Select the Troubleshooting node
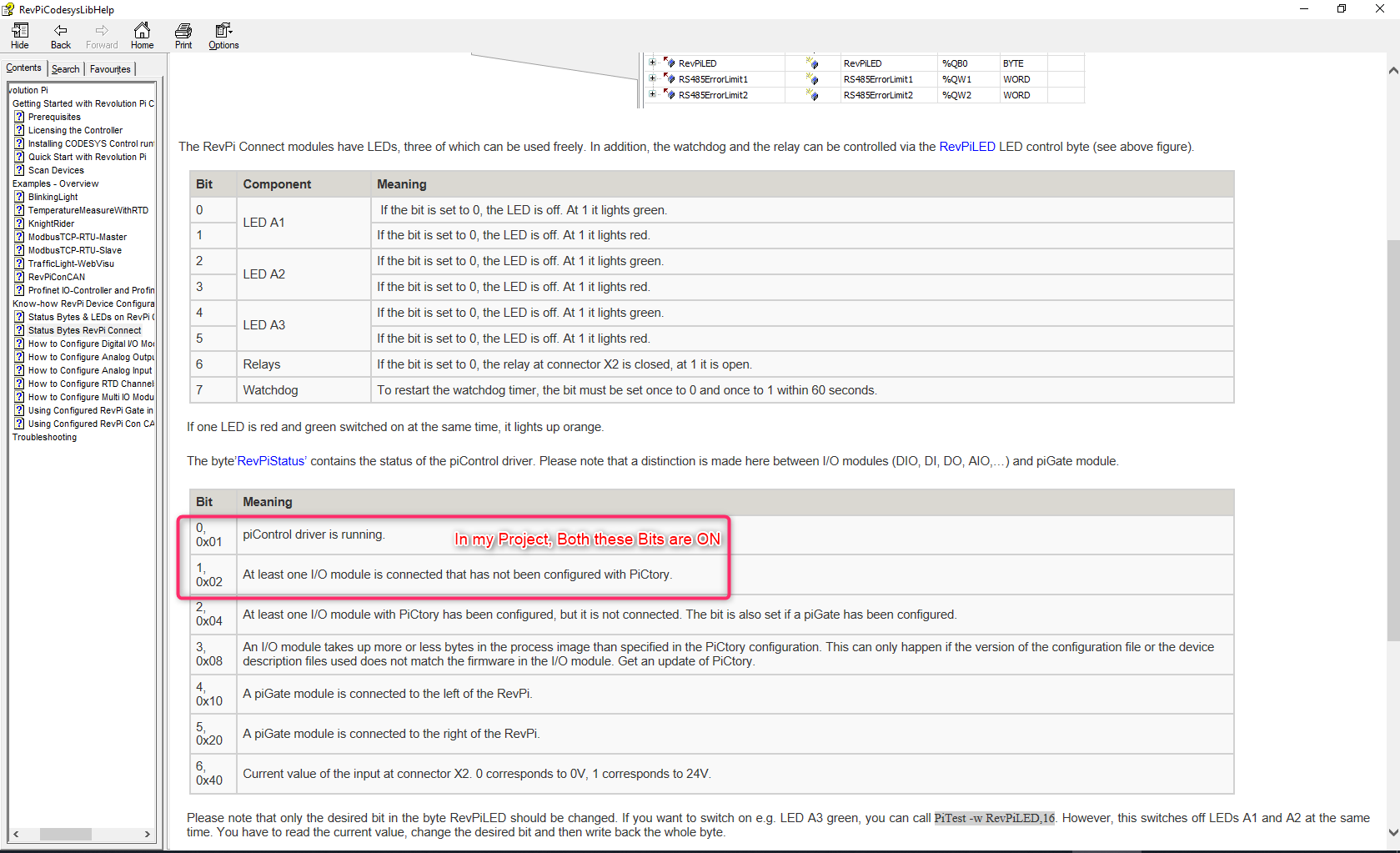Screen dimensions: 1400x853 (x=44, y=437)
